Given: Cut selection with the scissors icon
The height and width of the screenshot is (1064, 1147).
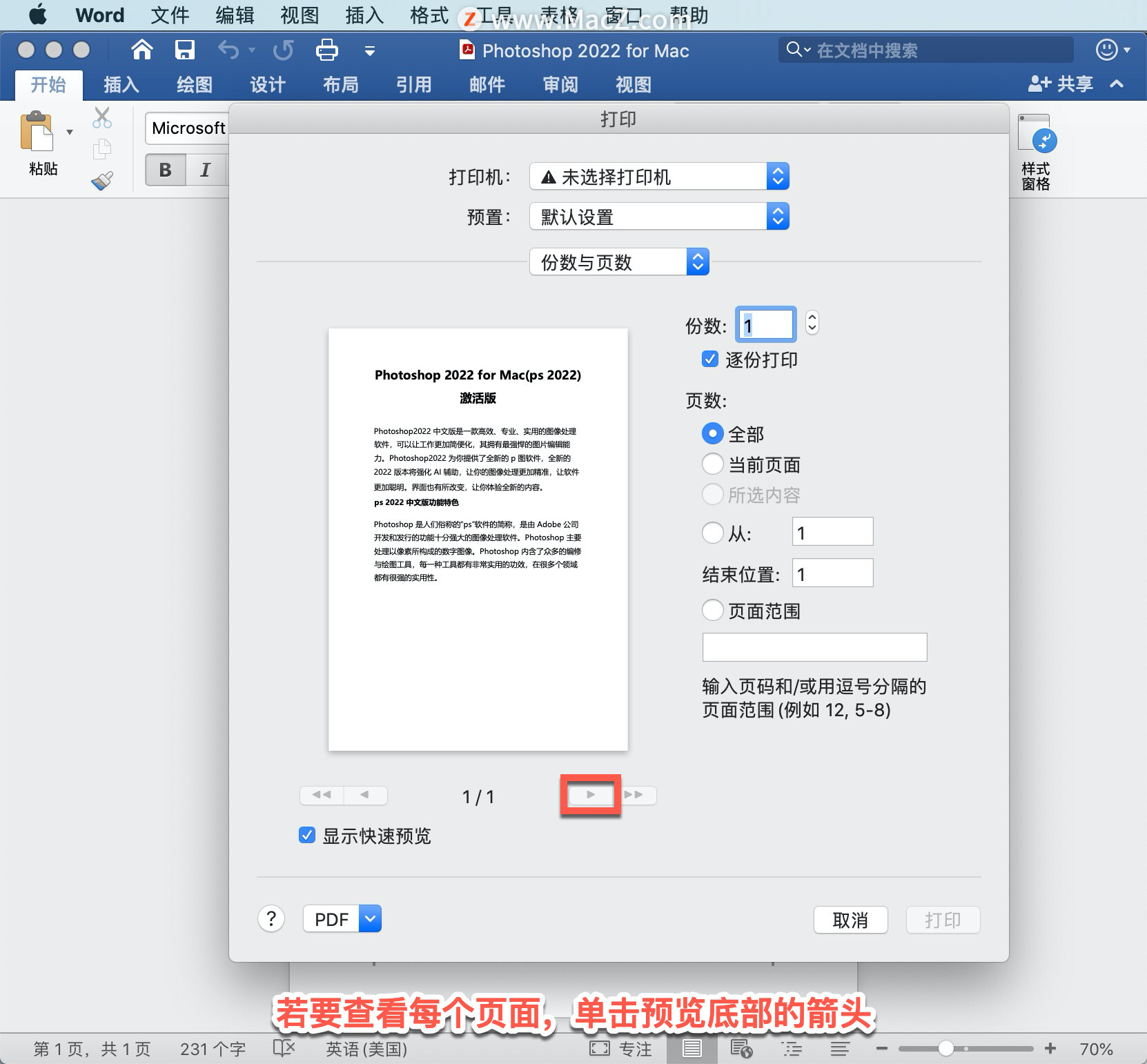Looking at the screenshot, I should point(102,118).
